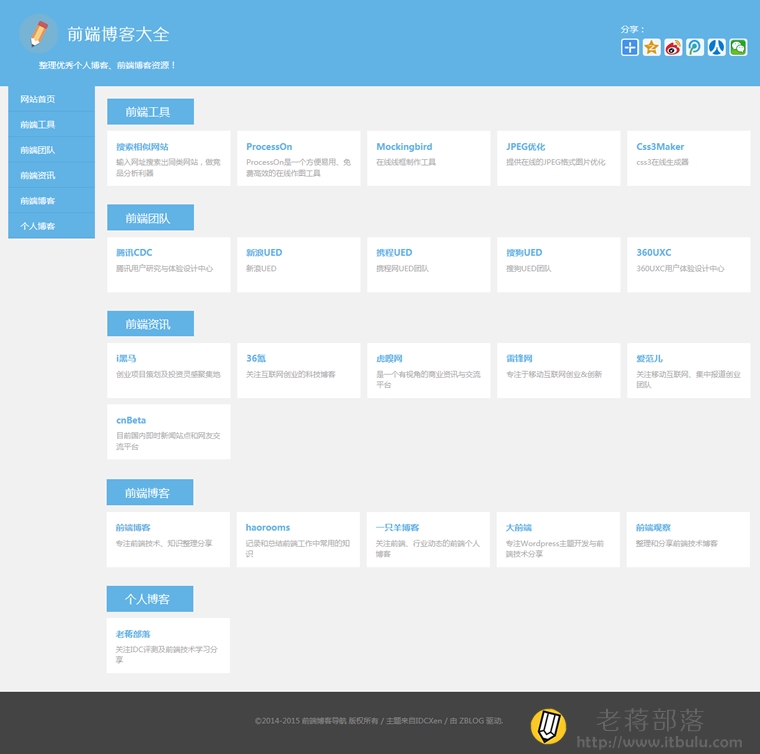Click the ZBLOG link in footer
The width and height of the screenshot is (760, 754).
click(472, 721)
